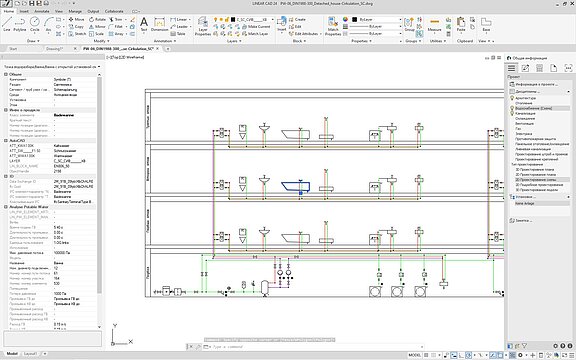Click Make Current layer button
Viewport: 576px width, 360px height.
click(x=256, y=26)
